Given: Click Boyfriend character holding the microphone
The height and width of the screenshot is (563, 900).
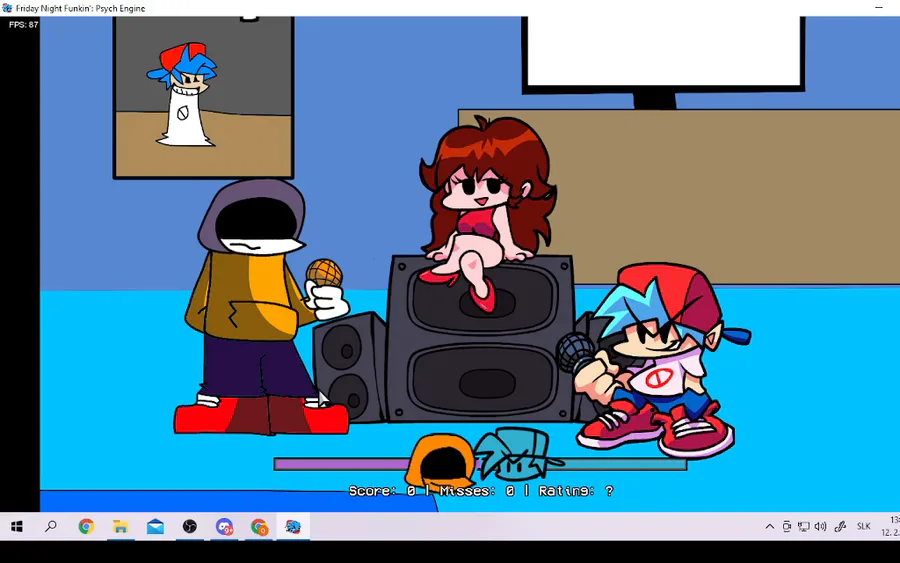Looking at the screenshot, I should (x=654, y=360).
